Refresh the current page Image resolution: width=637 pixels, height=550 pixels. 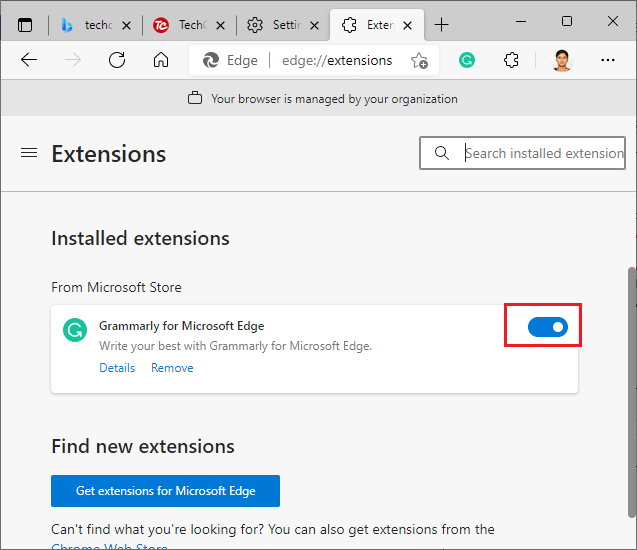(x=117, y=60)
